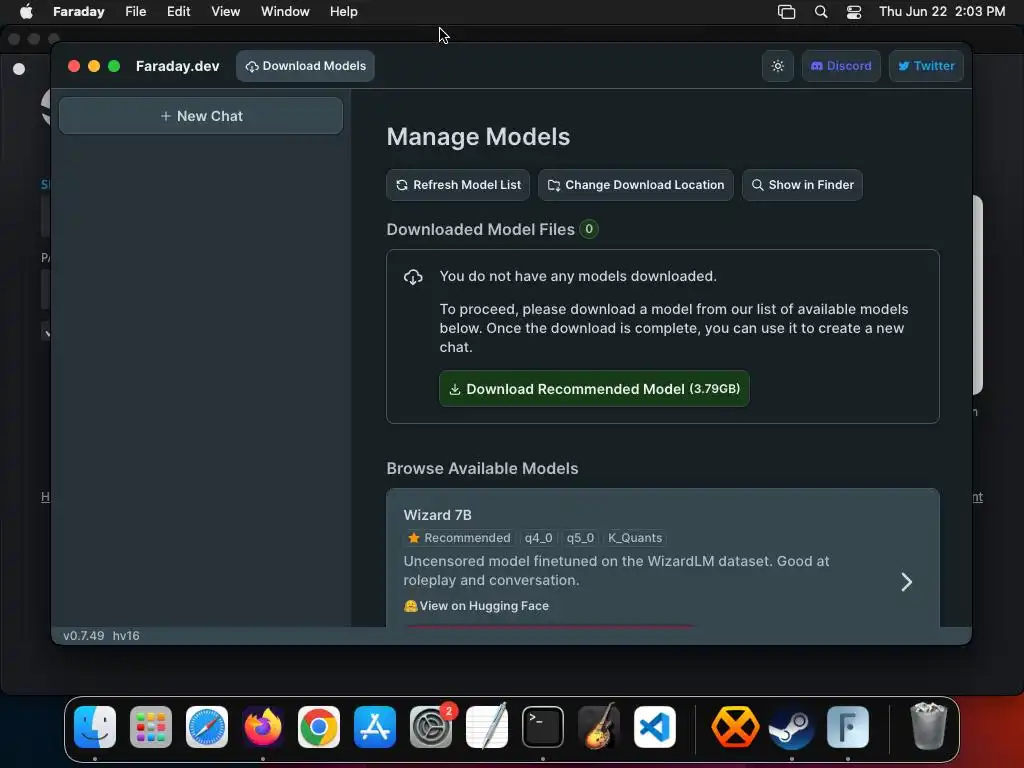
Task: Open the Discord link
Action: pyautogui.click(x=841, y=66)
